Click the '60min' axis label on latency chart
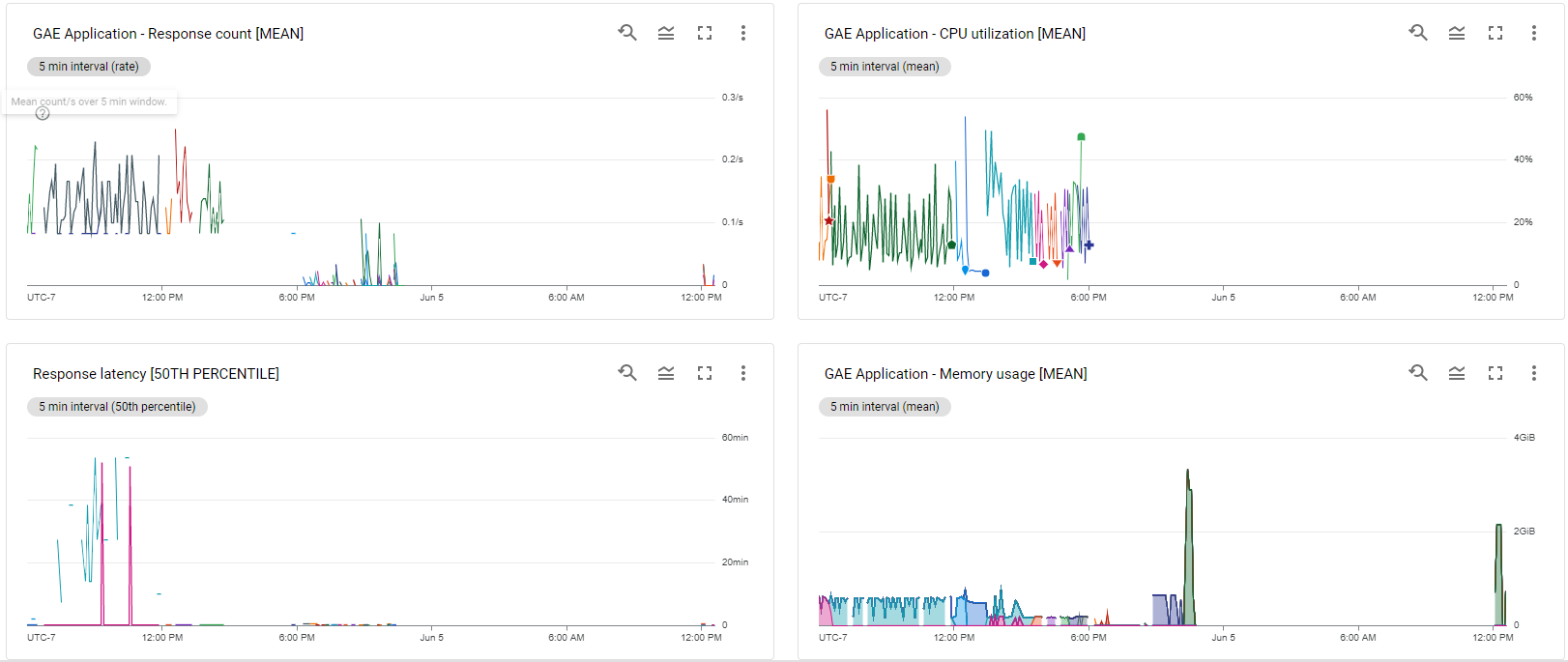The height and width of the screenshot is (662, 1568). (x=735, y=438)
